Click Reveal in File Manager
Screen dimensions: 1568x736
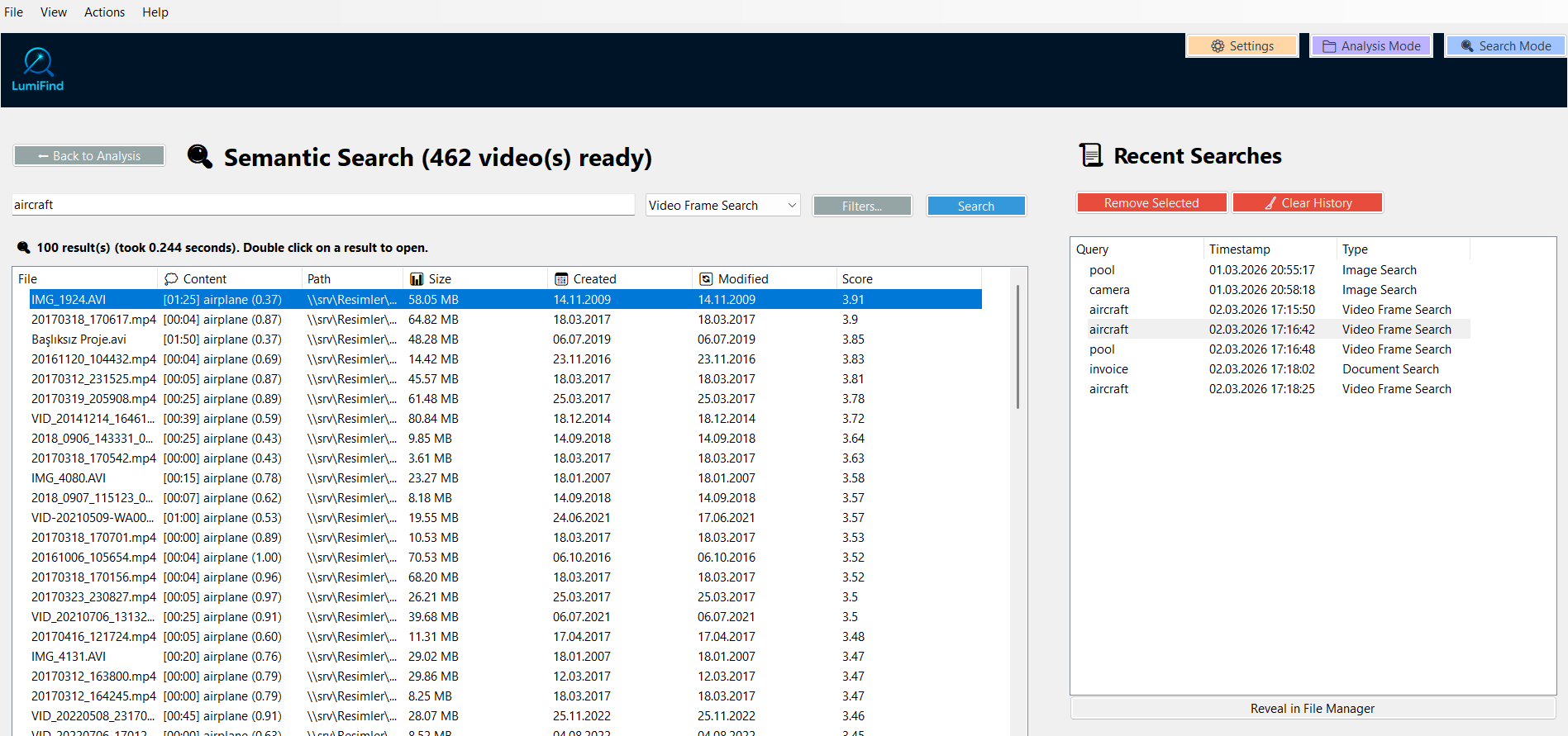1313,709
